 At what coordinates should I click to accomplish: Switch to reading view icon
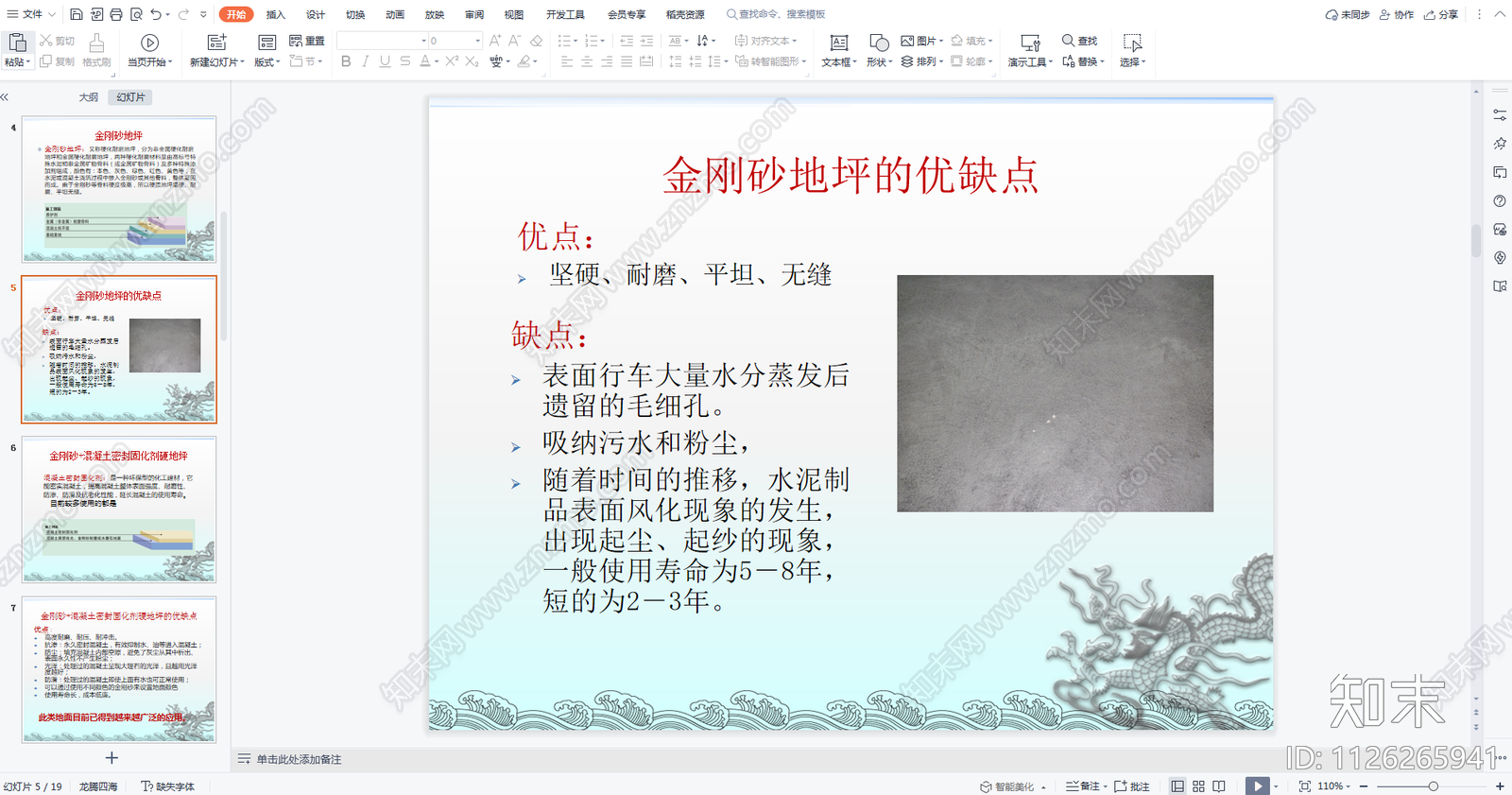(1219, 786)
